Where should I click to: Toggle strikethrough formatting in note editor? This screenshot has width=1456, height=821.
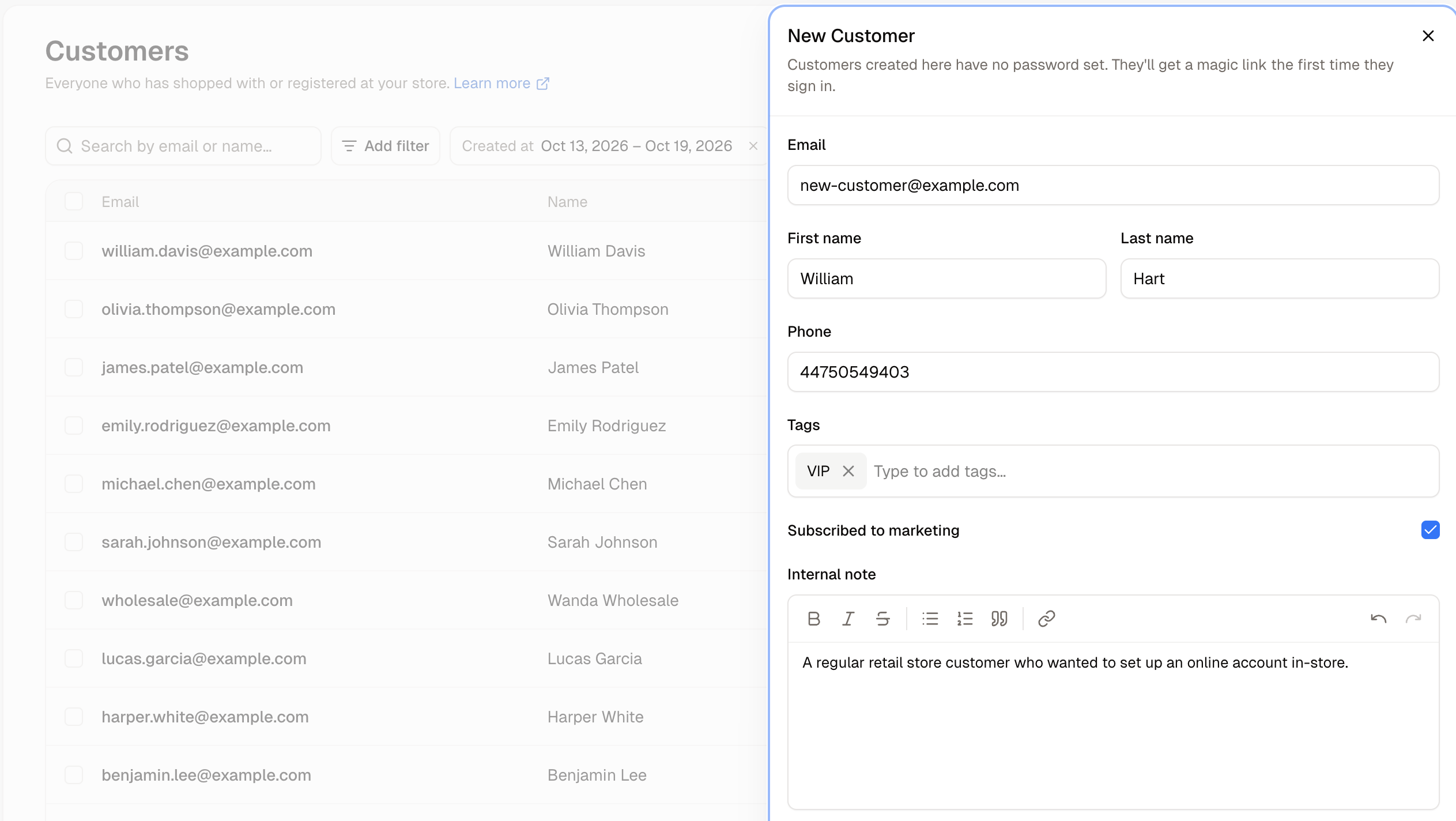tap(883, 619)
